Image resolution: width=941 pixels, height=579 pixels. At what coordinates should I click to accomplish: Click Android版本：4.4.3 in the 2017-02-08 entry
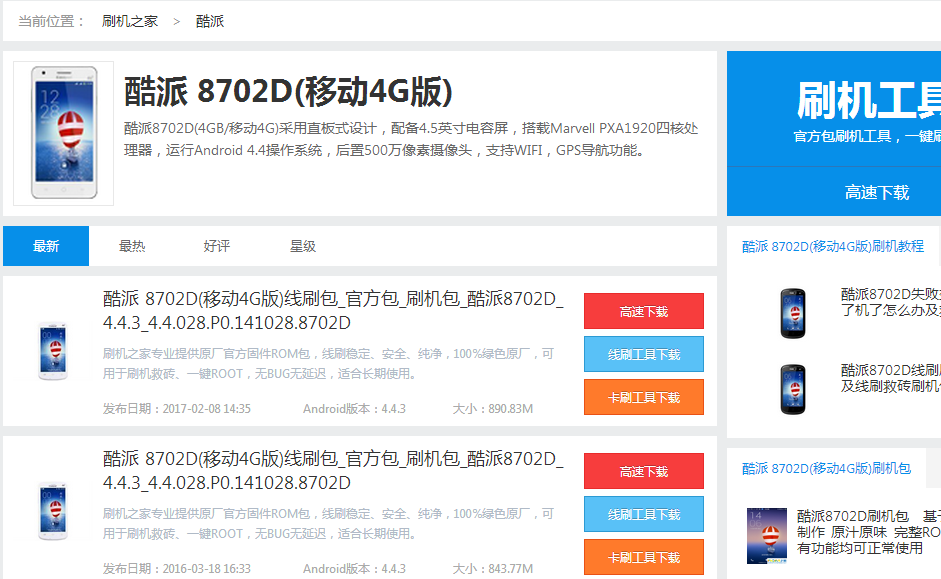[x=354, y=409]
